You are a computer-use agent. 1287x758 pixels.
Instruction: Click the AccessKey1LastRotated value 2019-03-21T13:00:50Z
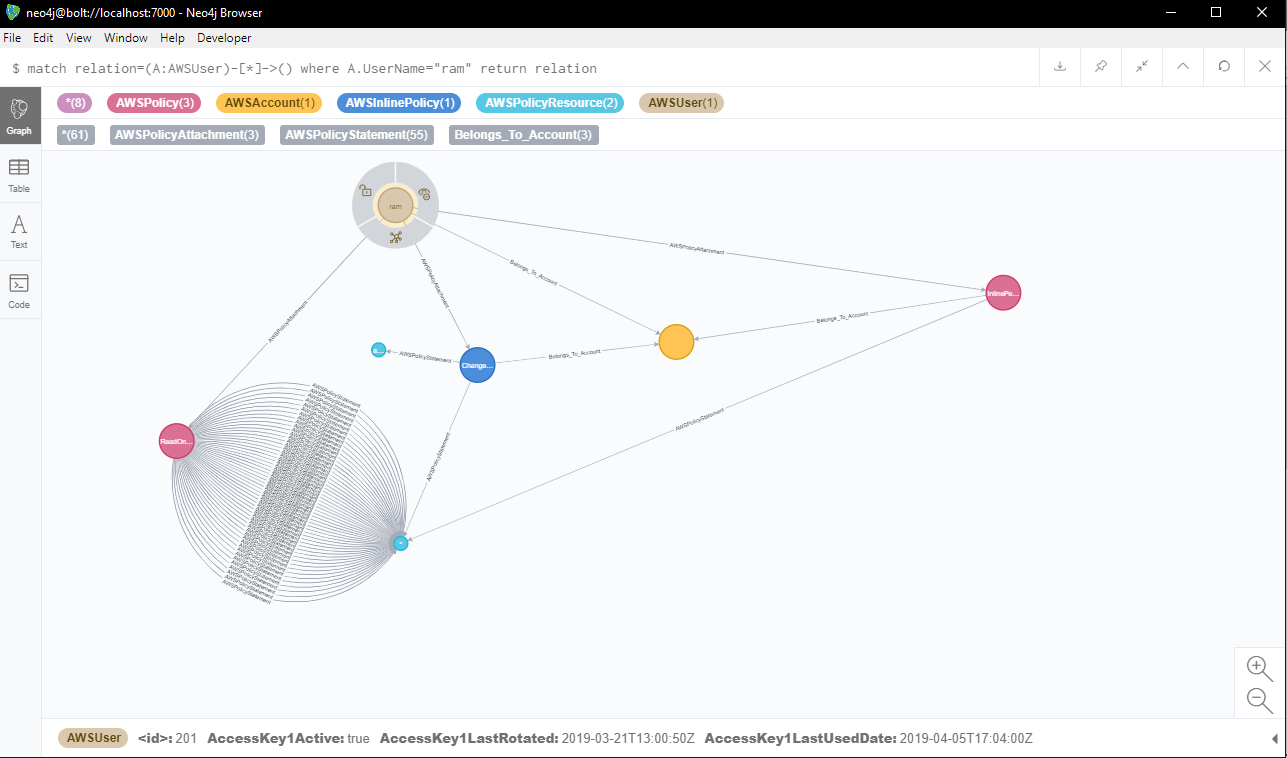(x=628, y=739)
